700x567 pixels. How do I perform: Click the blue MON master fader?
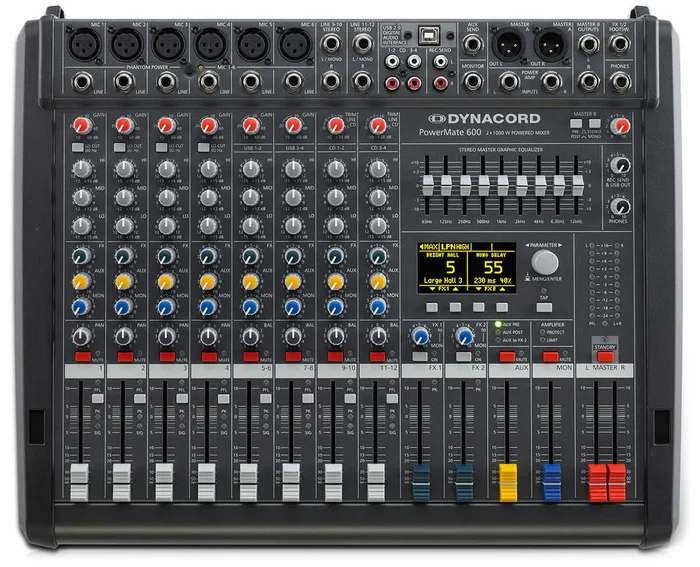552,483
